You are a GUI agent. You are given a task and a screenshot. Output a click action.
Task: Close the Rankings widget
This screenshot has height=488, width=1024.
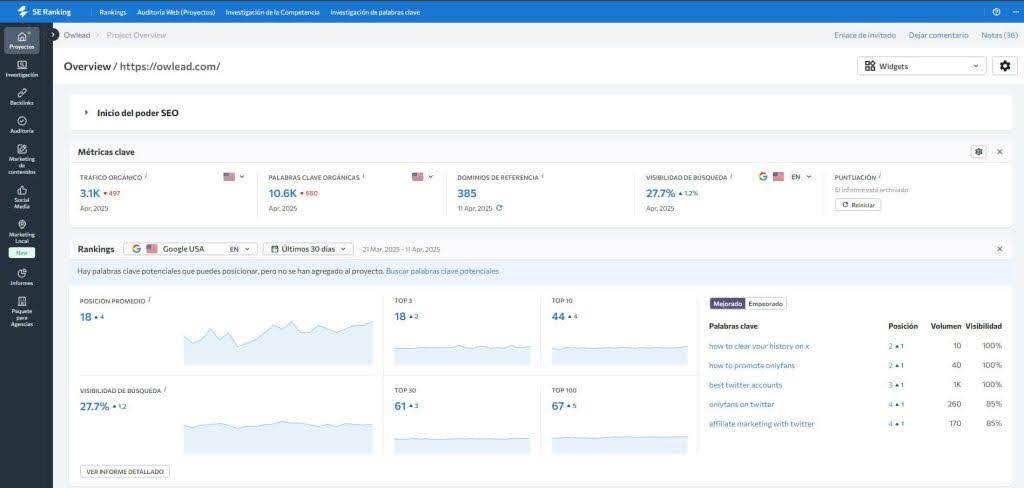tap(1000, 249)
